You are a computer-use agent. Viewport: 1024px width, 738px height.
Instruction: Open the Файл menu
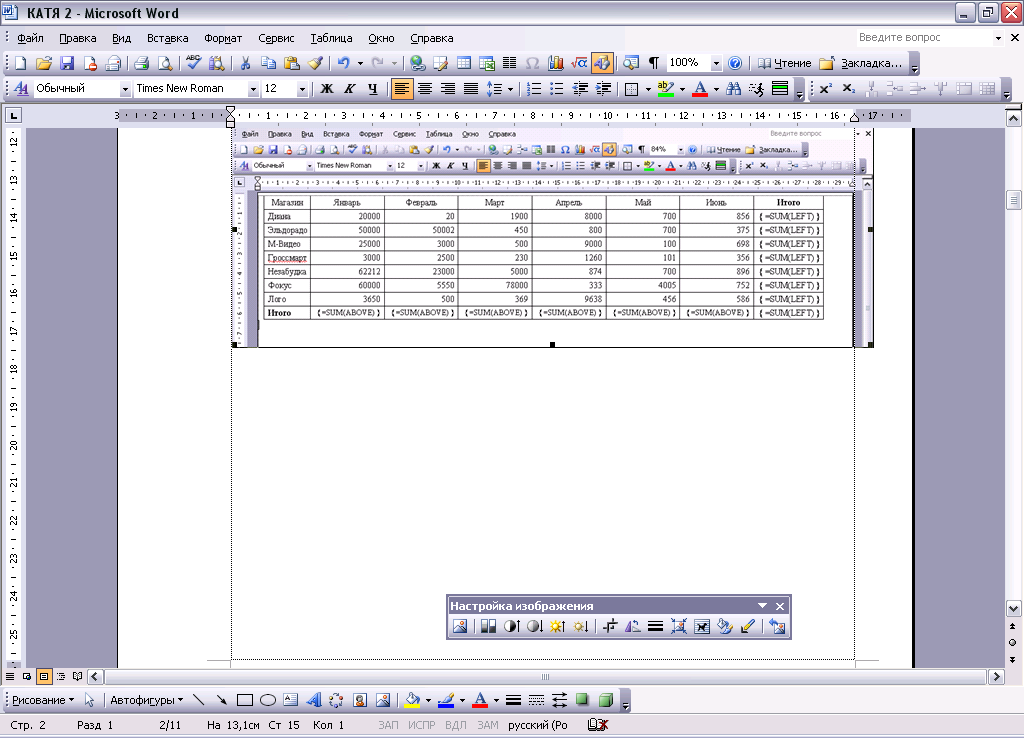click(x=30, y=39)
